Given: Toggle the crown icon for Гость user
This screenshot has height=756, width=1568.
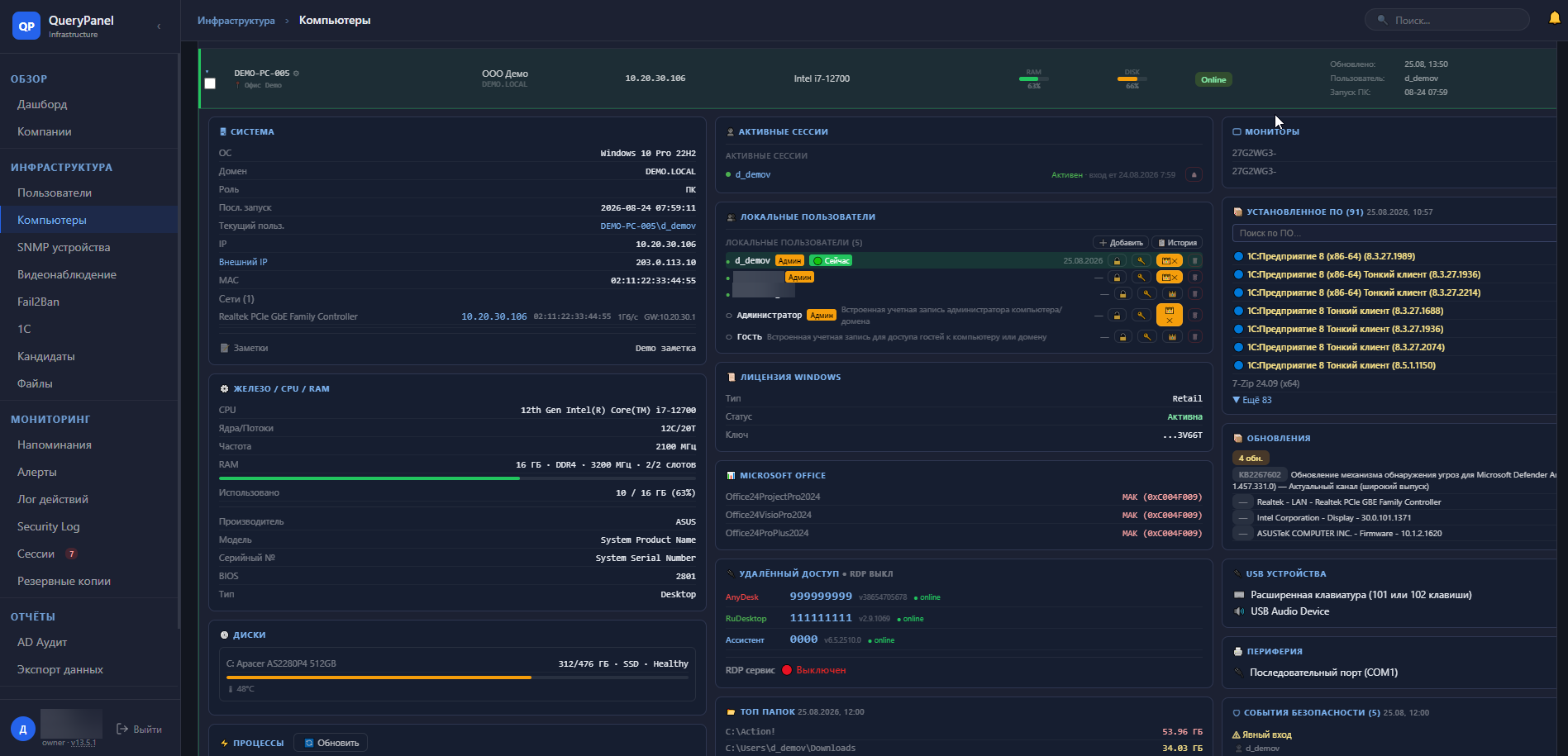Looking at the screenshot, I should (x=1172, y=337).
